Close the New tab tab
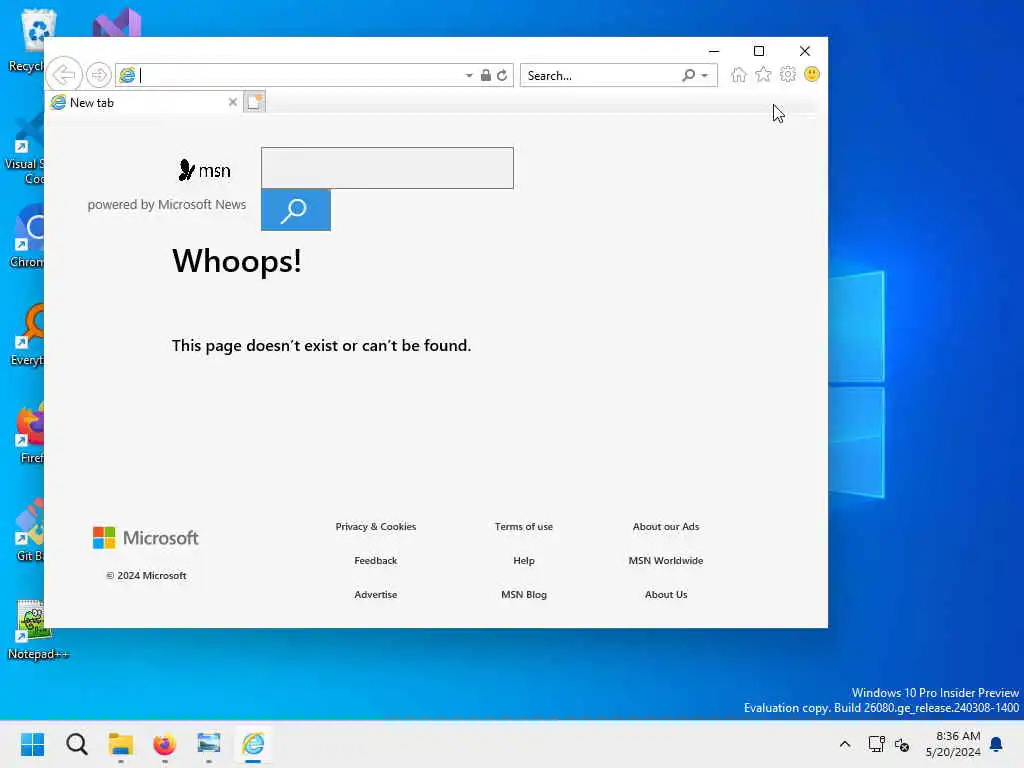The height and width of the screenshot is (768, 1024). [x=232, y=102]
